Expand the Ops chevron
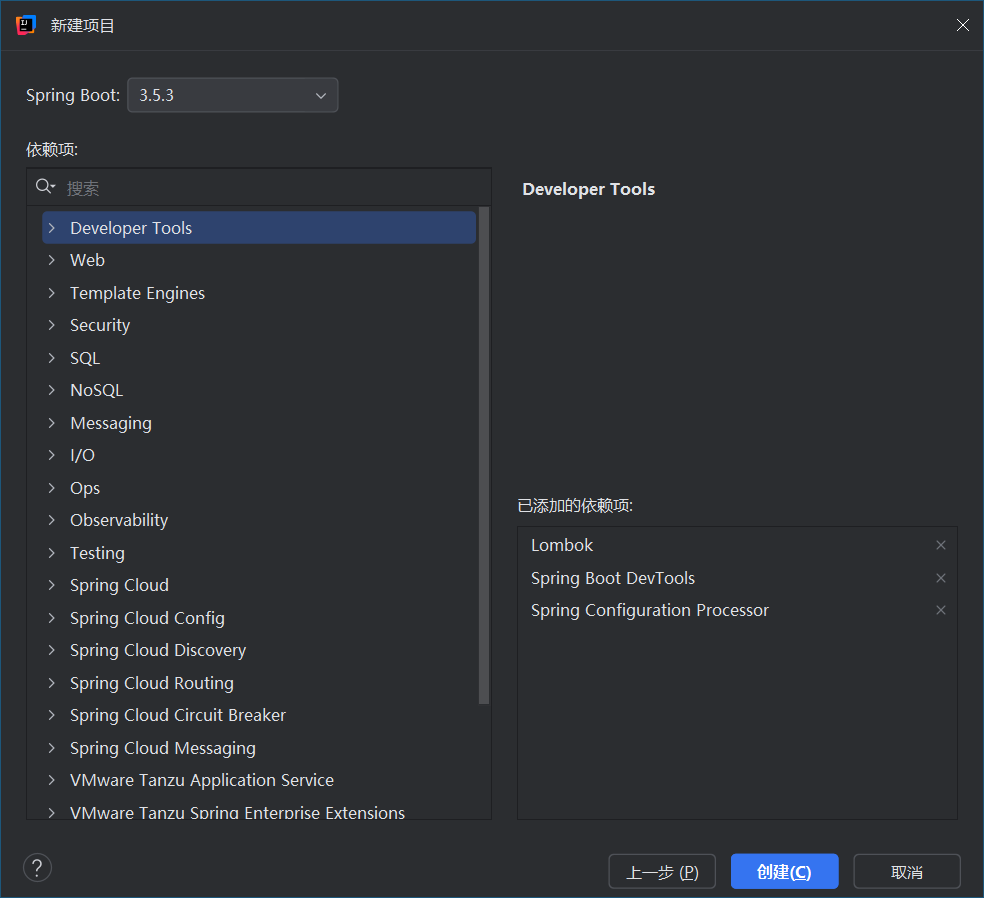Image resolution: width=984 pixels, height=898 pixels. [x=52, y=488]
